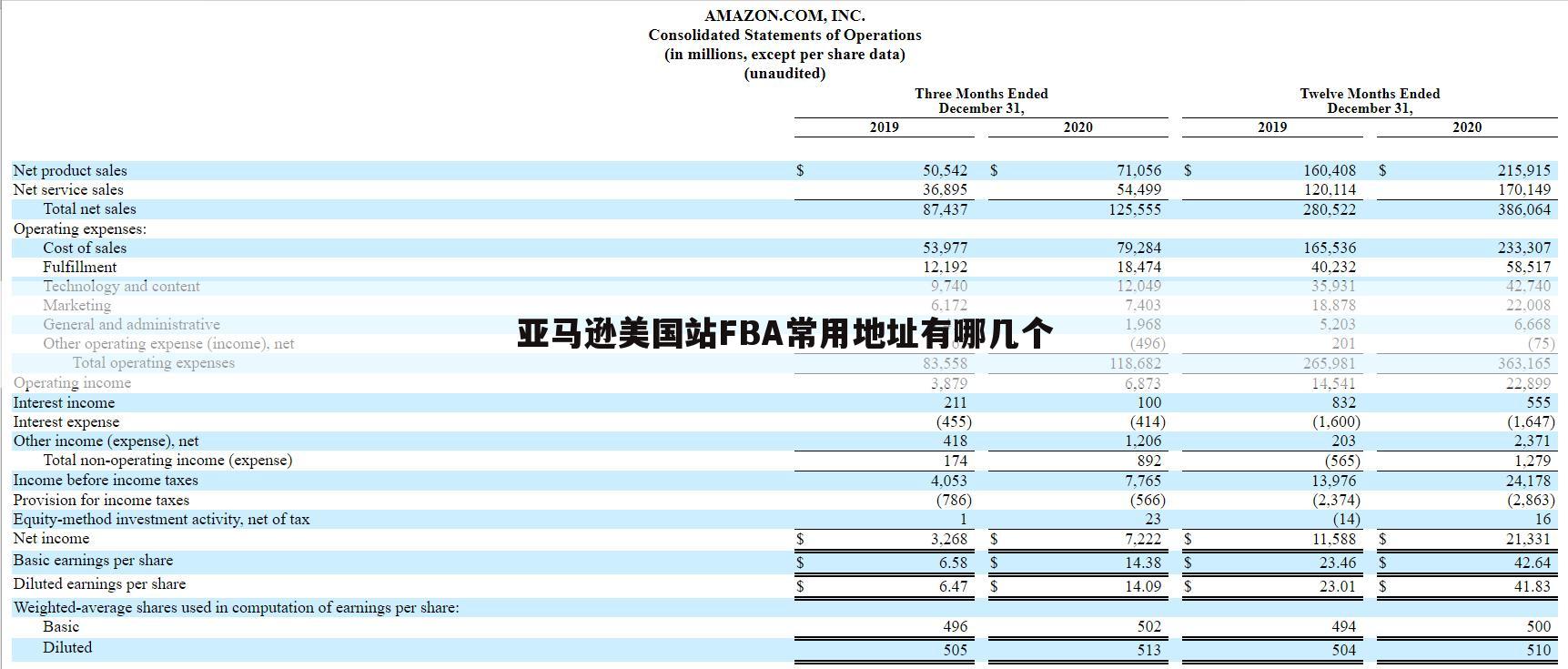Select the value 23.01 in Diluted earnings per share

1338,587
